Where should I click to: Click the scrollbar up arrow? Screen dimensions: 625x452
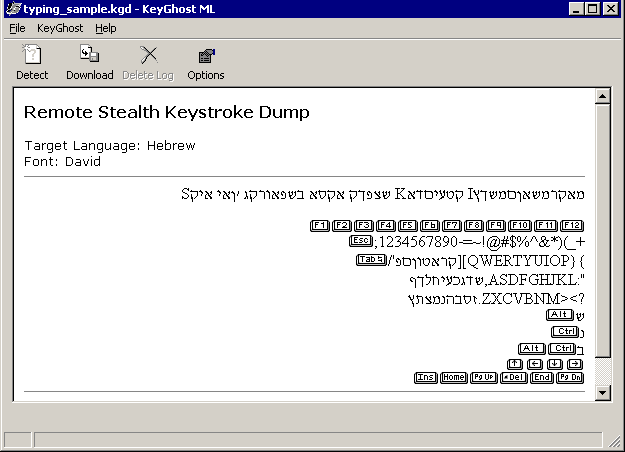point(602,96)
